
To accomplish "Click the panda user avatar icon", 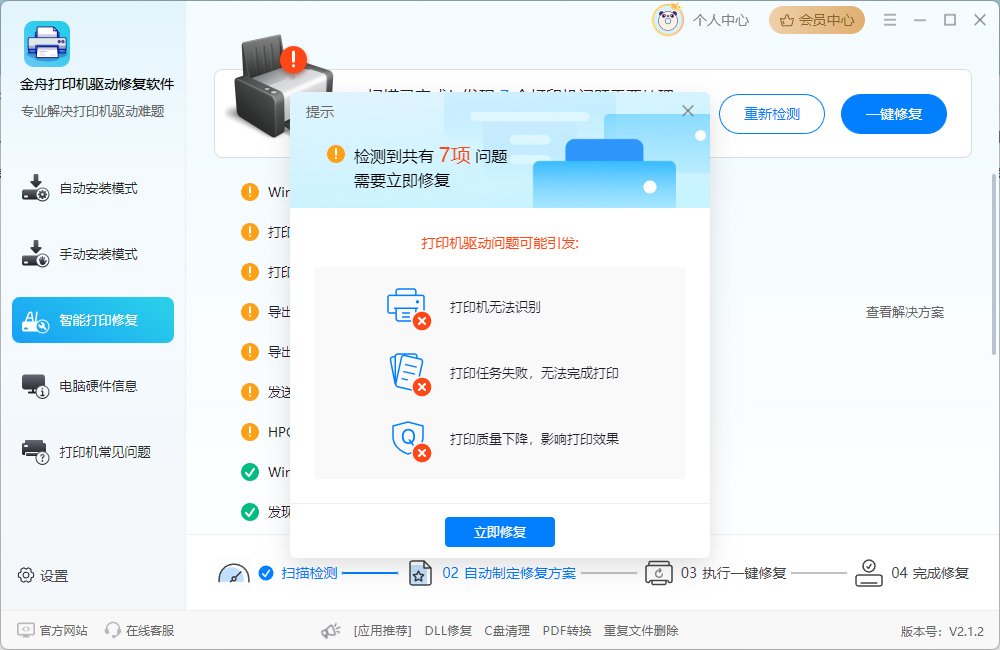I will point(668,20).
